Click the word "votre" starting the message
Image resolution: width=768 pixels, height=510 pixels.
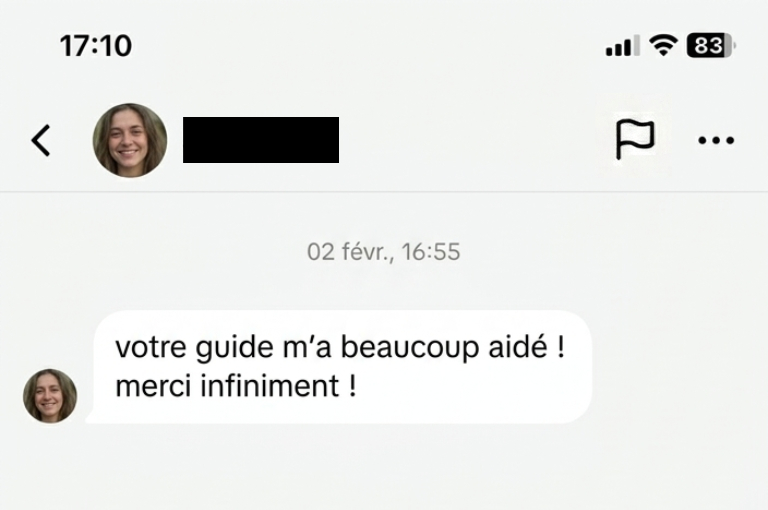tap(151, 348)
